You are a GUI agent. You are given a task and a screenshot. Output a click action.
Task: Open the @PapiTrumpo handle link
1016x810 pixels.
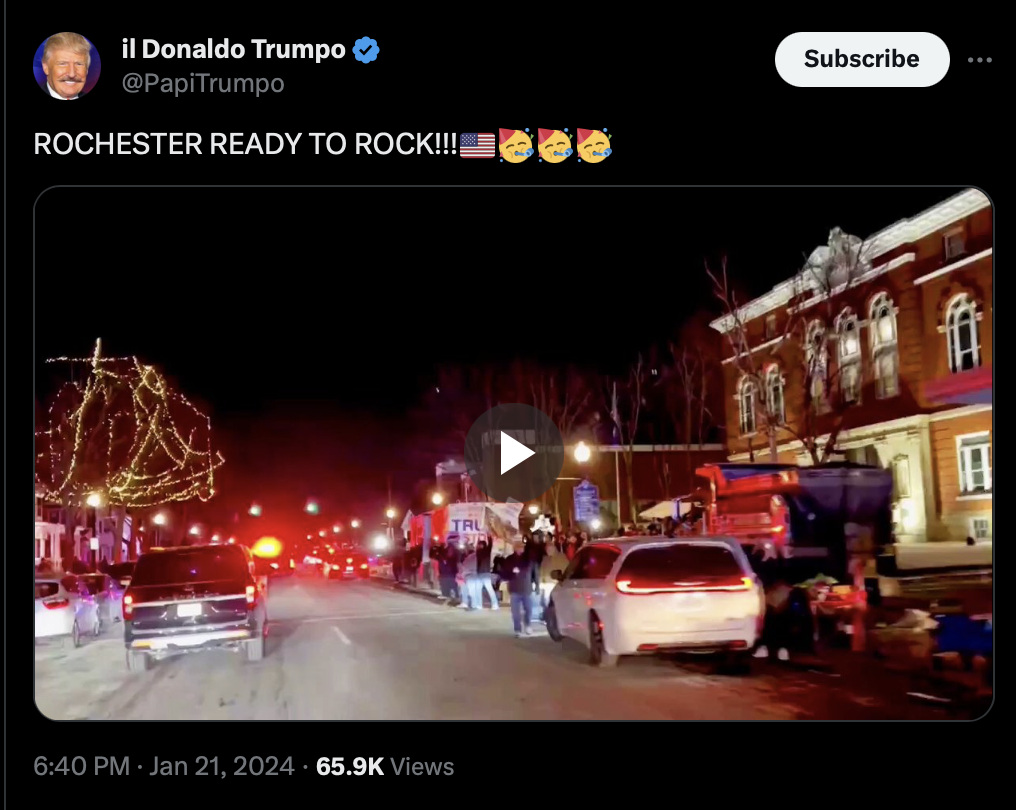(203, 83)
